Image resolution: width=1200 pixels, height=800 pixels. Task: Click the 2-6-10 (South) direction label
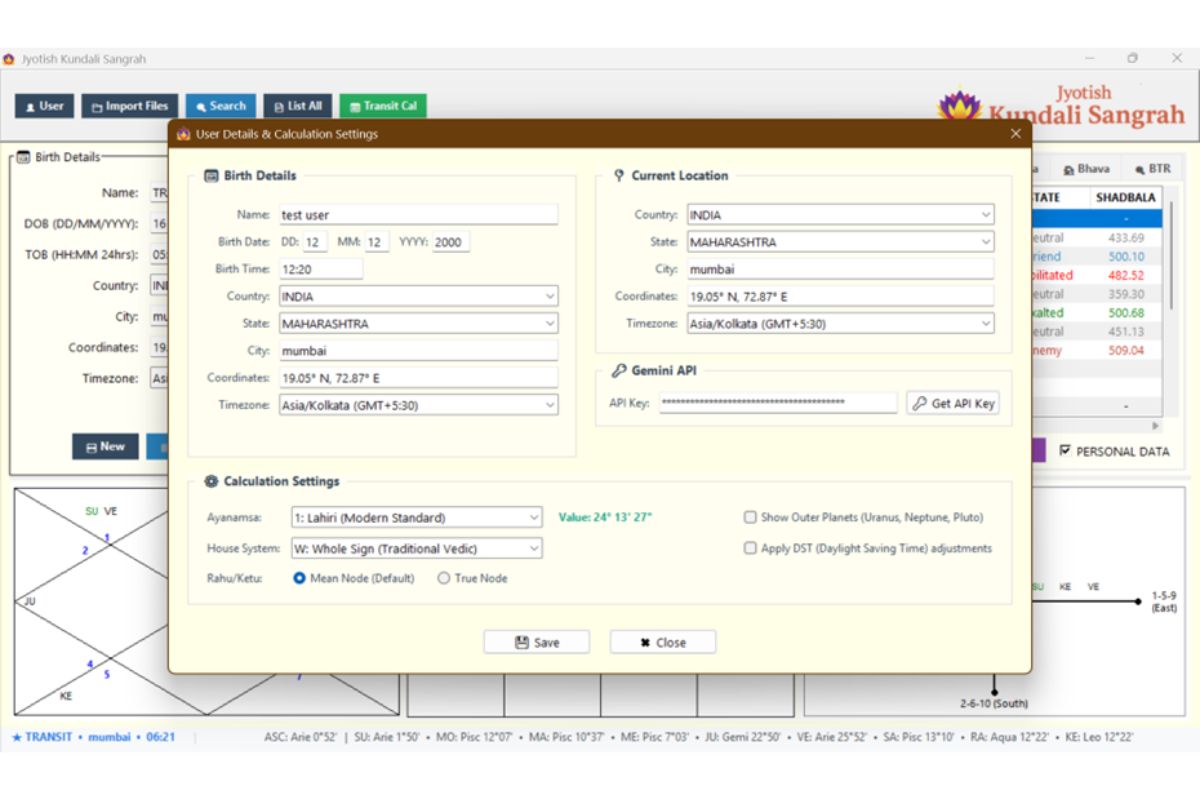click(x=993, y=703)
